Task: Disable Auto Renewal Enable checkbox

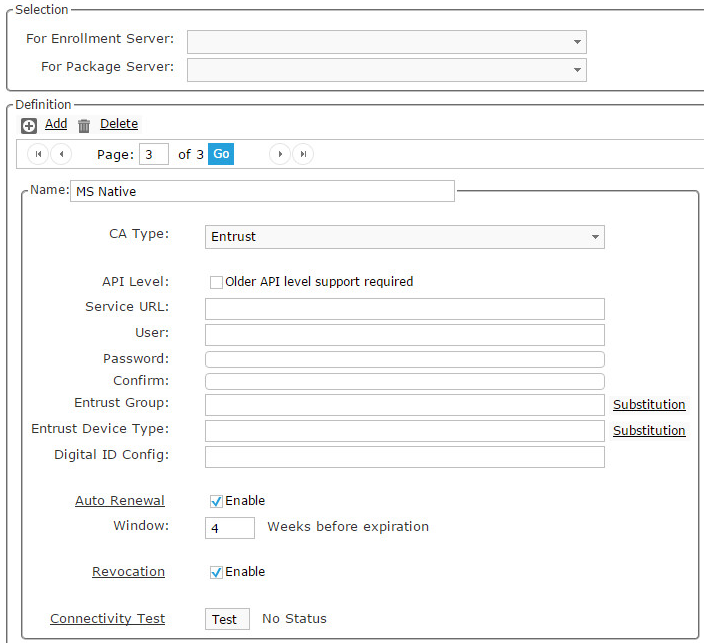Action: [216, 501]
